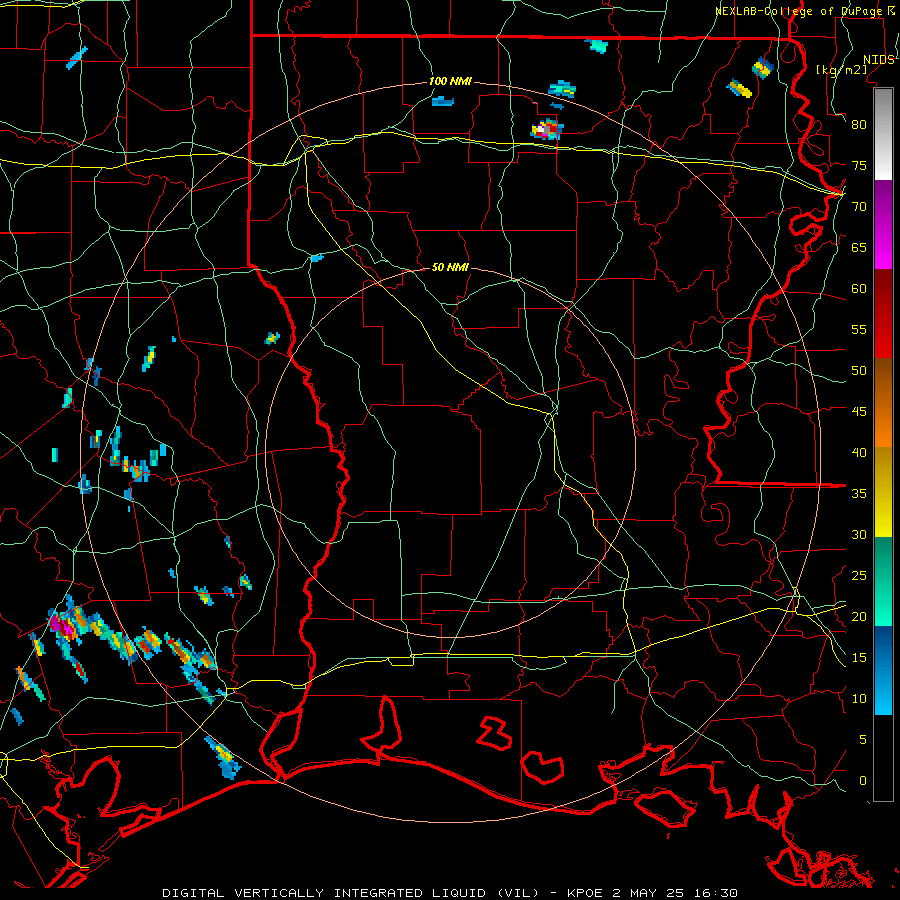The width and height of the screenshot is (900, 900).
Task: Select the brown-orange segment of the color scale
Action: (883, 403)
